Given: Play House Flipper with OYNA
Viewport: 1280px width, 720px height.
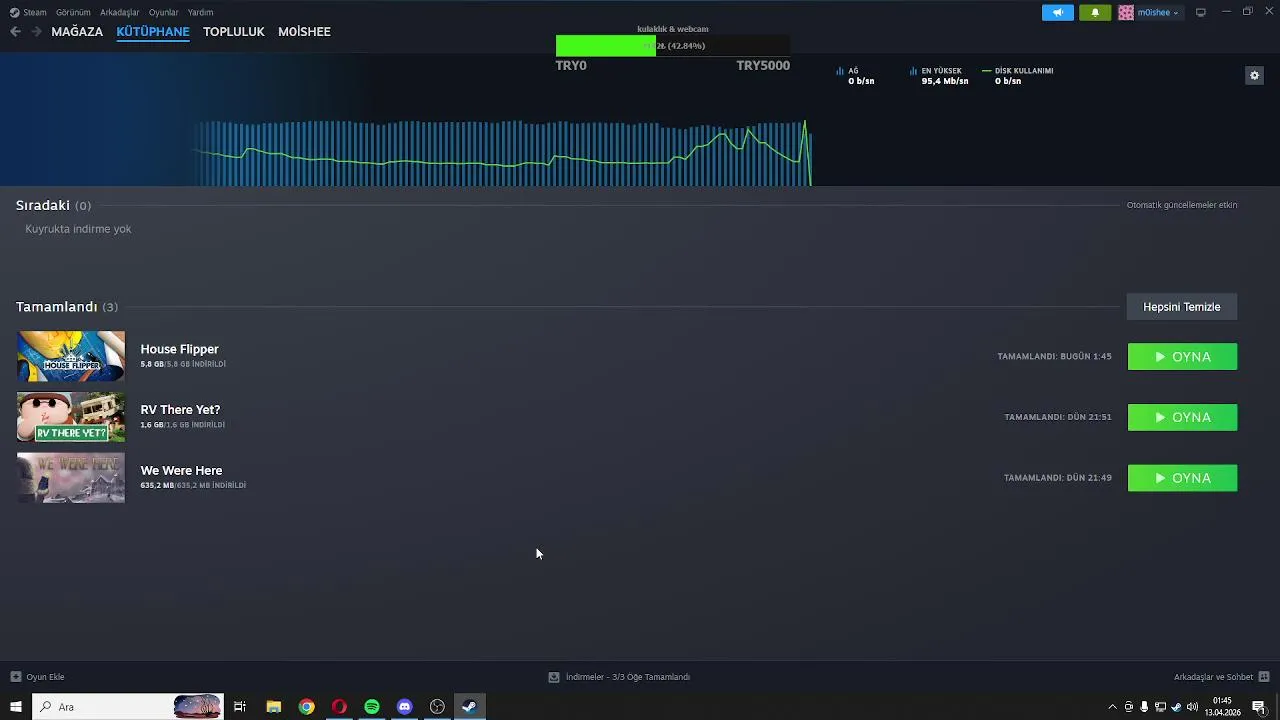Looking at the screenshot, I should [x=1182, y=357].
